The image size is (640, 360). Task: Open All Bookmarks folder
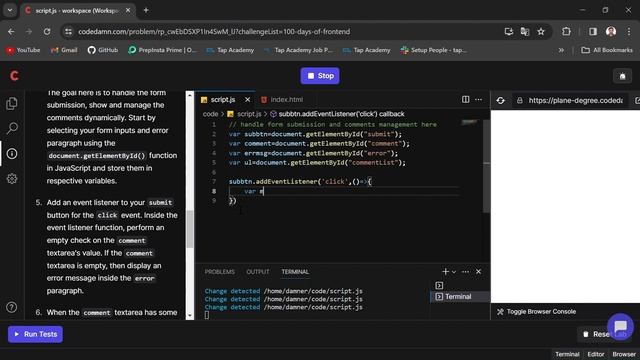pyautogui.click(x=607, y=50)
